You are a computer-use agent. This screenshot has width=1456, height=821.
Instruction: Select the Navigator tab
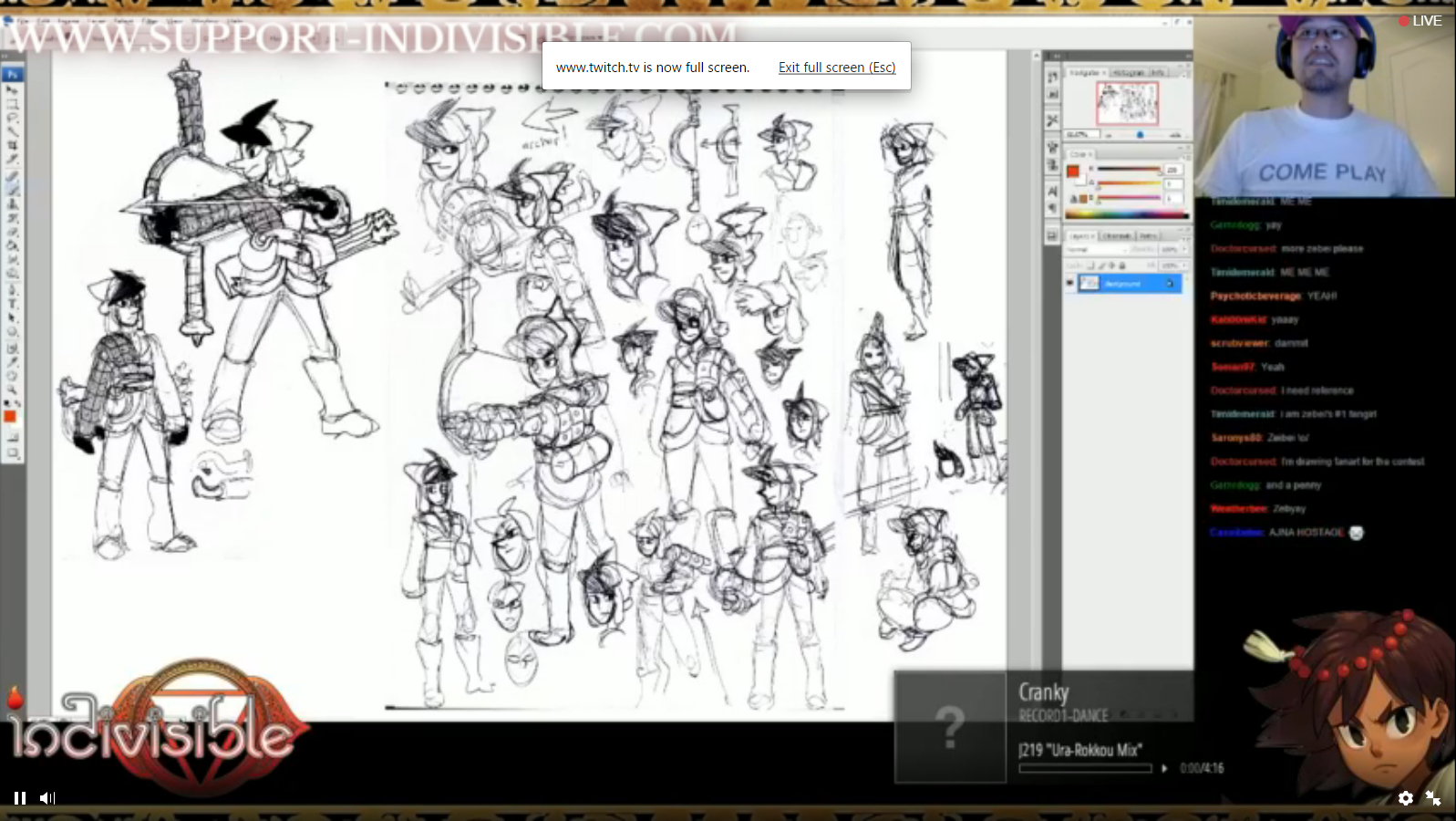click(x=1088, y=72)
